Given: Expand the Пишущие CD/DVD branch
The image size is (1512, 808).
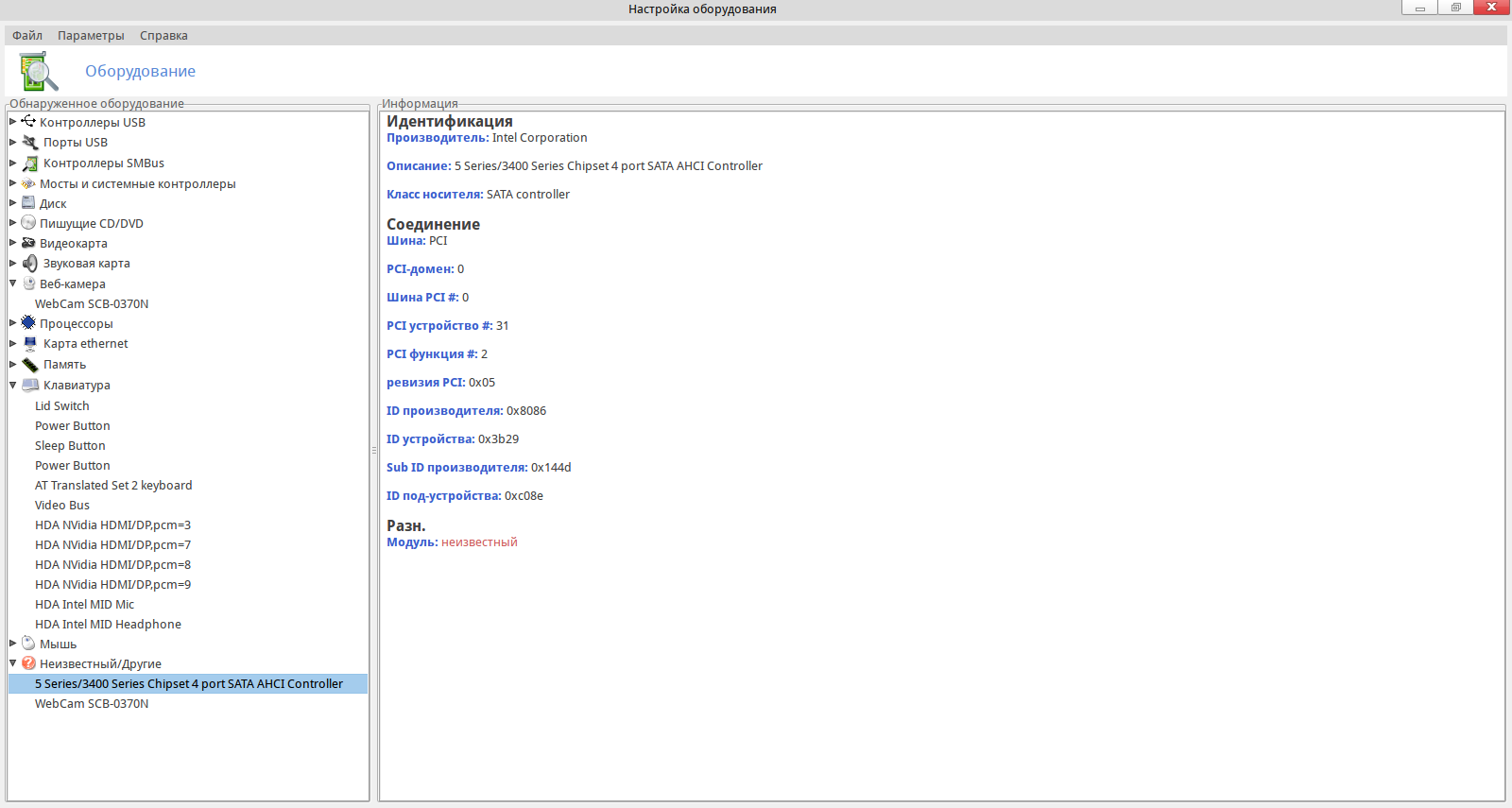Looking at the screenshot, I should click(x=13, y=223).
